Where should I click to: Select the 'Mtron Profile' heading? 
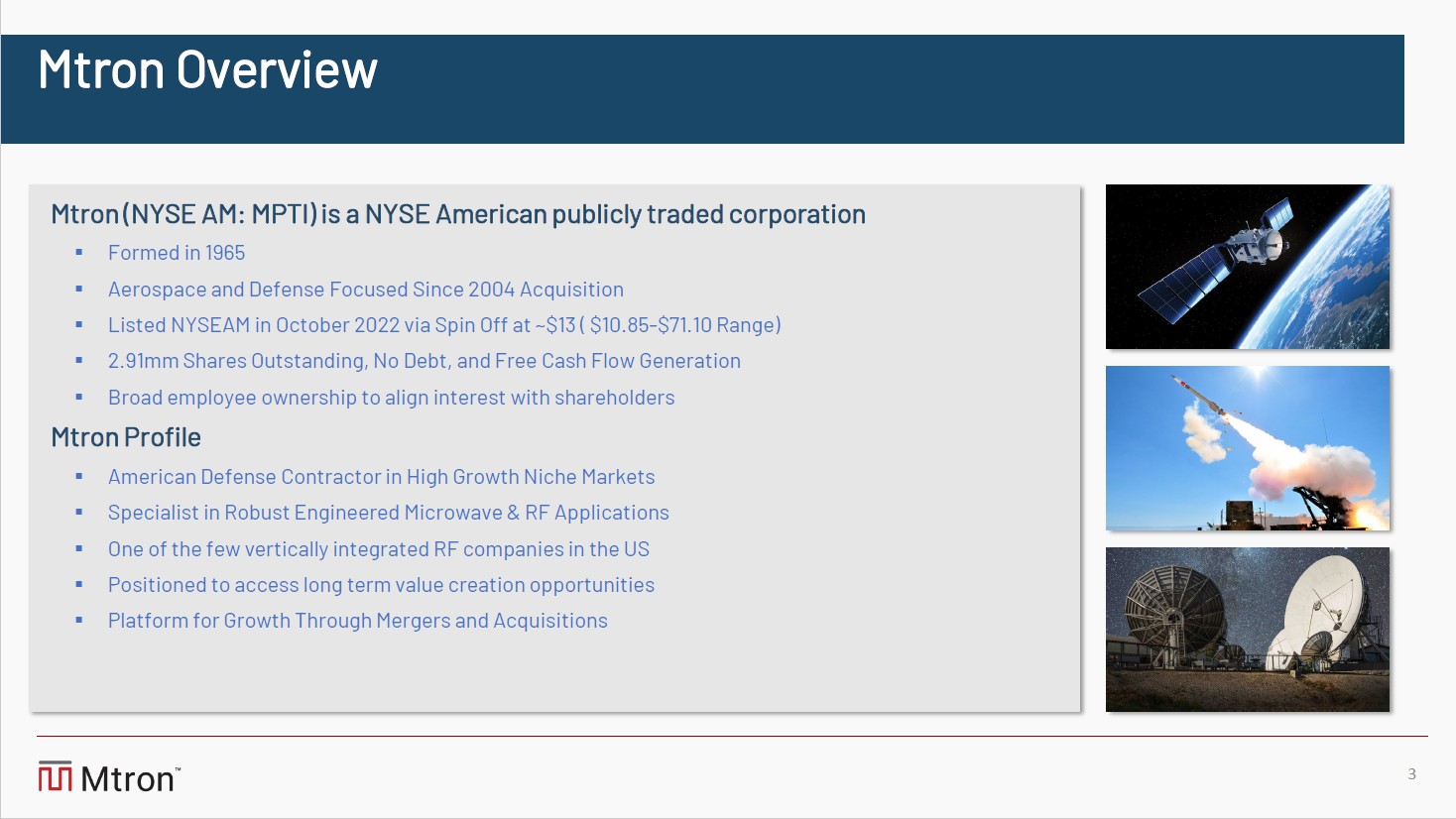coord(126,437)
